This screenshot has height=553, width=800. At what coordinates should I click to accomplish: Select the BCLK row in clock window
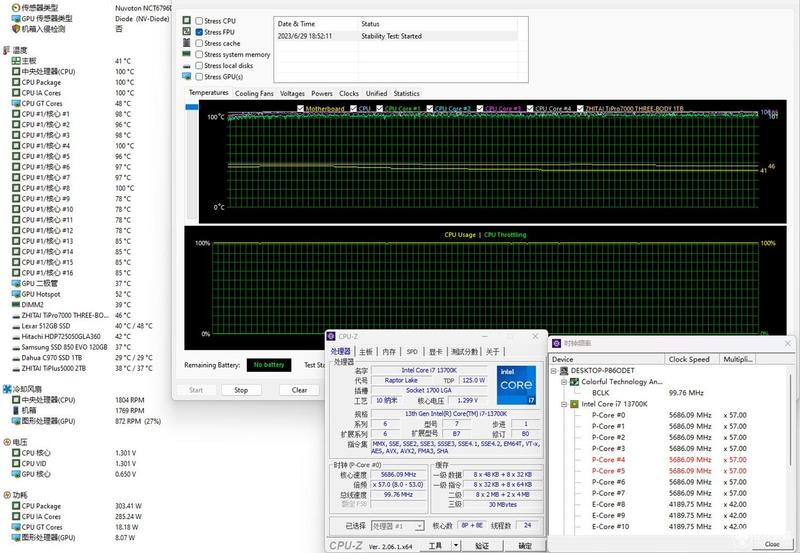click(x=647, y=393)
